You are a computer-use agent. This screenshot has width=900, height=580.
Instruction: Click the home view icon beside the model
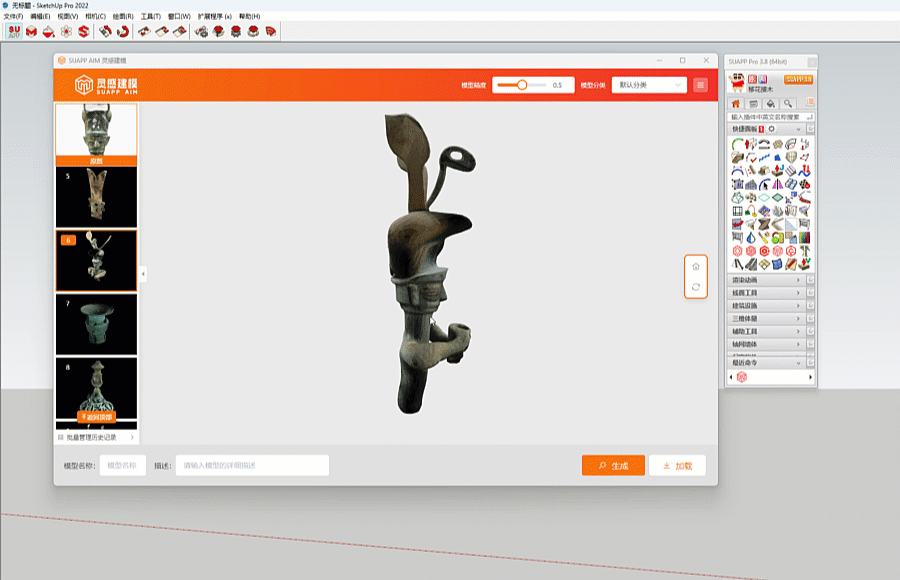[696, 267]
